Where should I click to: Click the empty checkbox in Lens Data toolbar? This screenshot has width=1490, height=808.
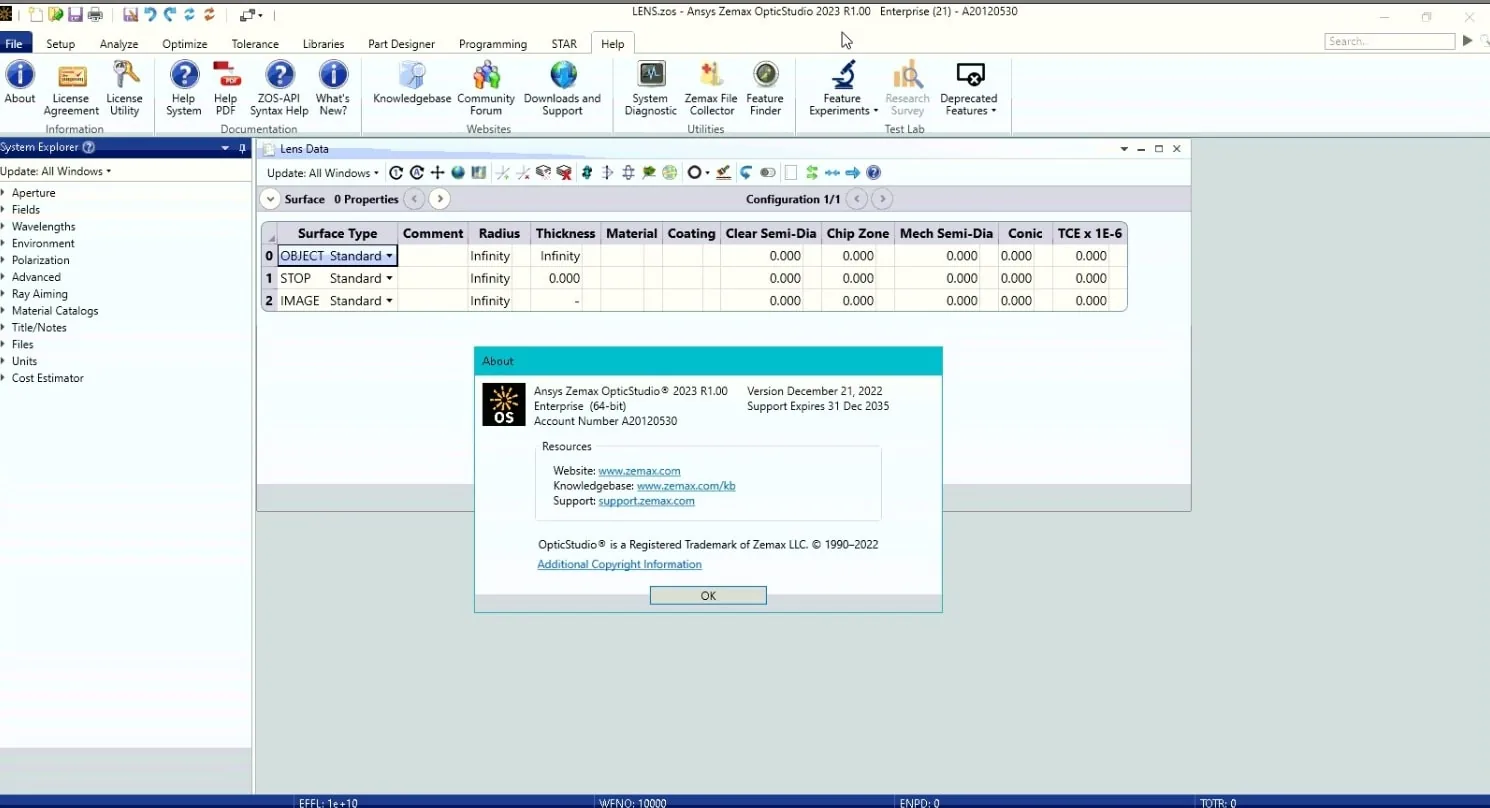pyautogui.click(x=791, y=173)
